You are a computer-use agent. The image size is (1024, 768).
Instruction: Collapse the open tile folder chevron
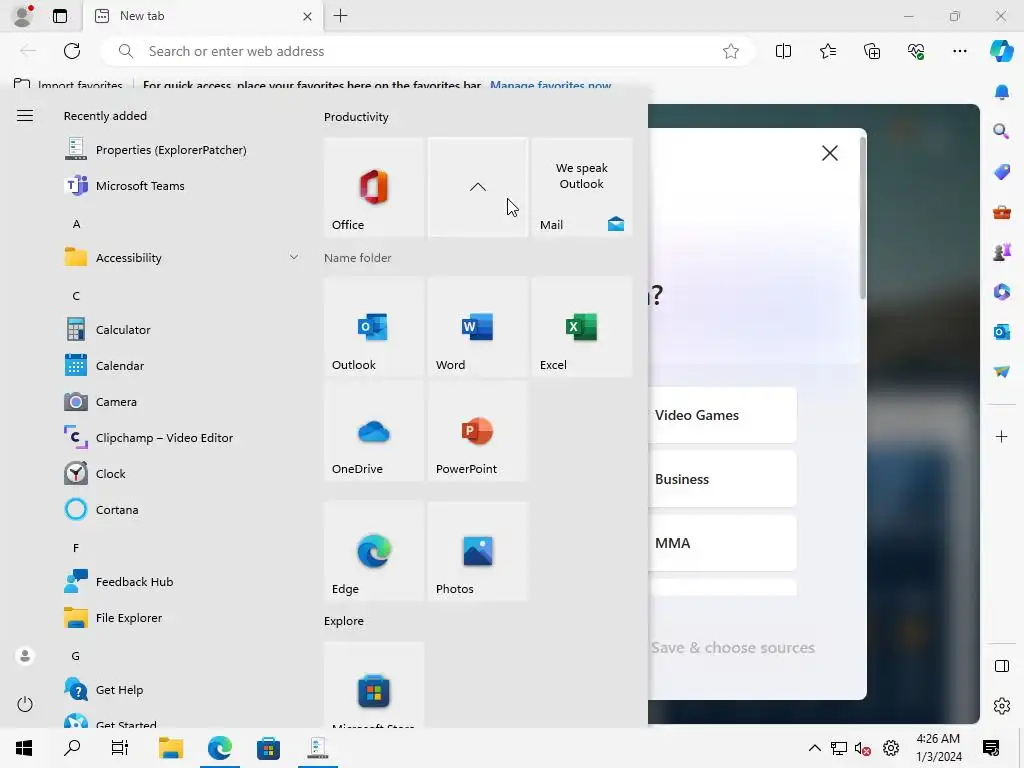pyautogui.click(x=477, y=187)
